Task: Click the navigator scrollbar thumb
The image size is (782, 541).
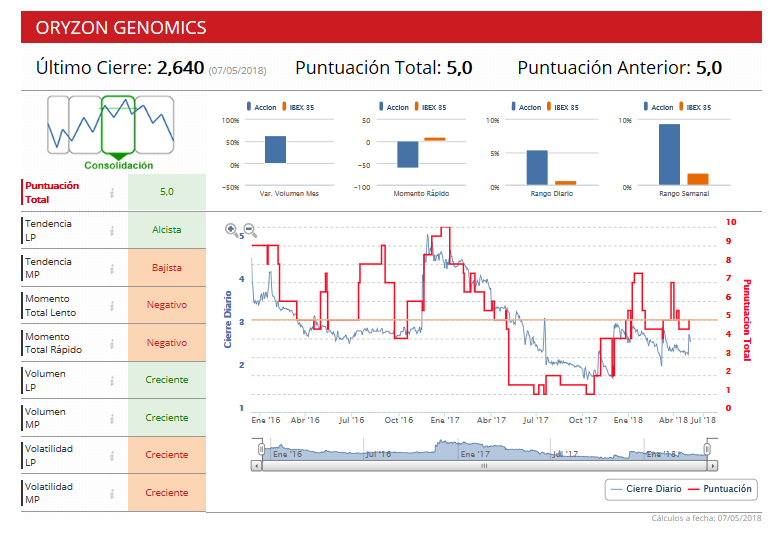Action: (484, 466)
